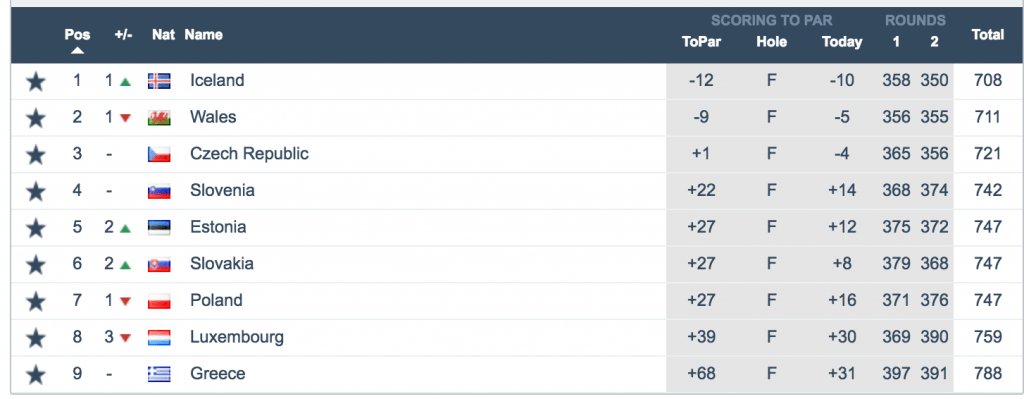Click the Iceland flag icon
Viewport: 1024px width, 399px height.
[x=159, y=81]
